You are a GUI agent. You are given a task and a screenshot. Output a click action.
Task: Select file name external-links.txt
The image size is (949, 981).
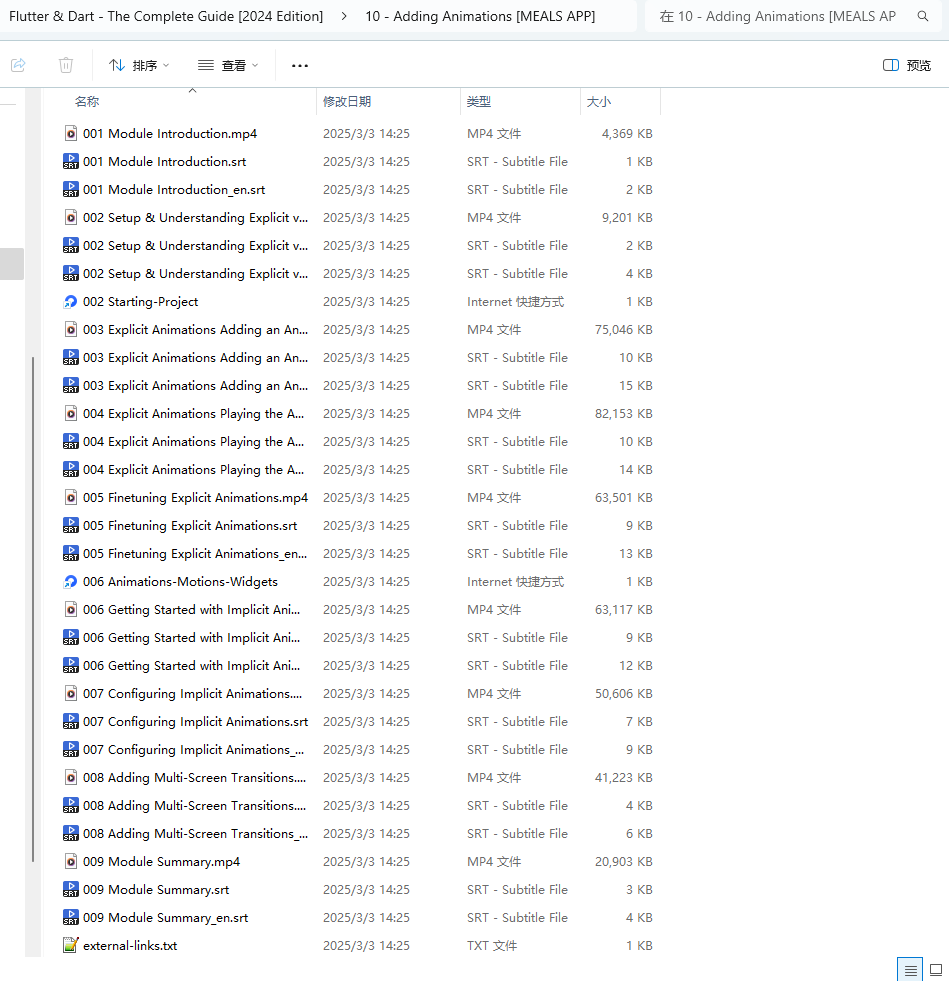point(130,945)
